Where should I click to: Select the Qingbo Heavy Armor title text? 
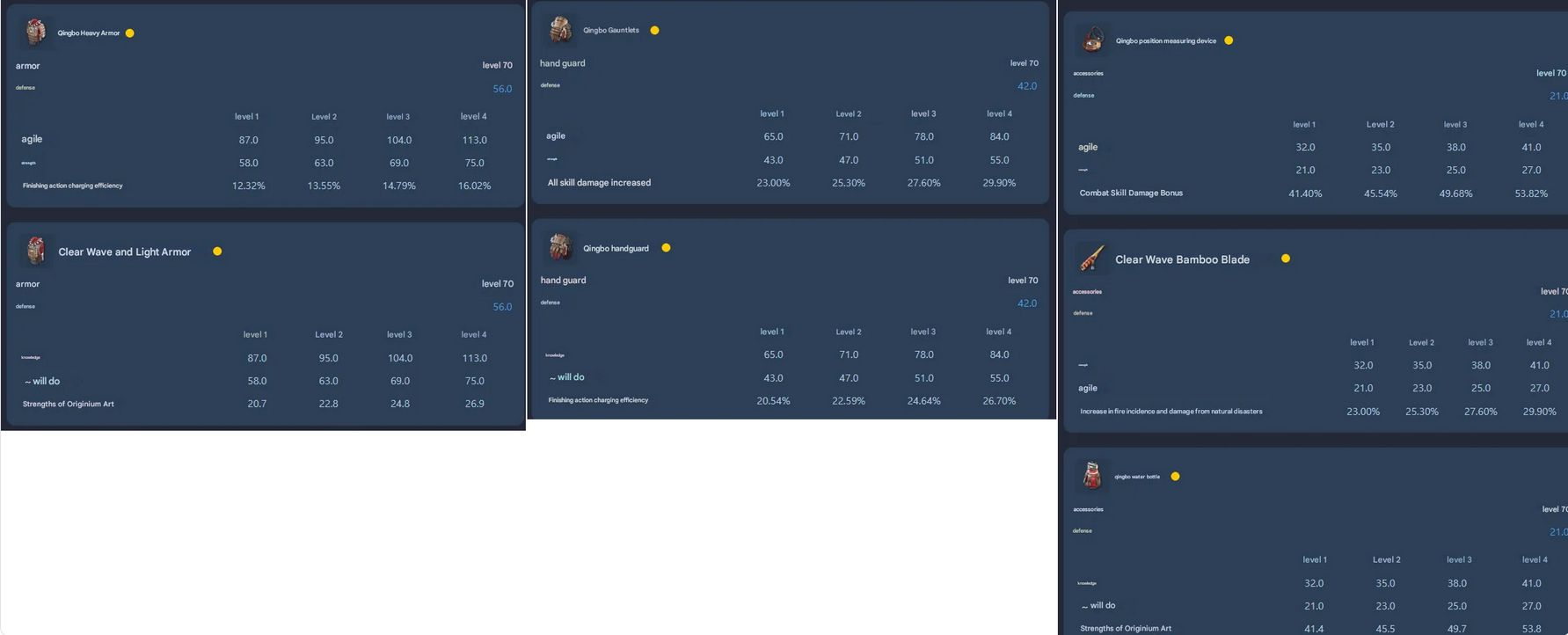[x=89, y=33]
